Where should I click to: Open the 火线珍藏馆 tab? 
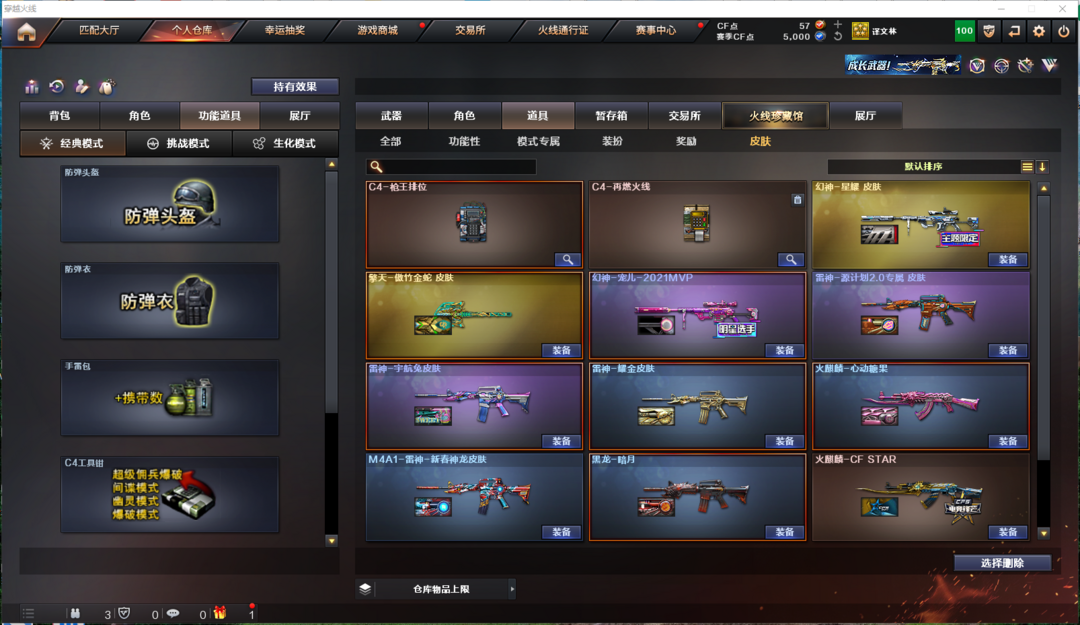coord(776,116)
